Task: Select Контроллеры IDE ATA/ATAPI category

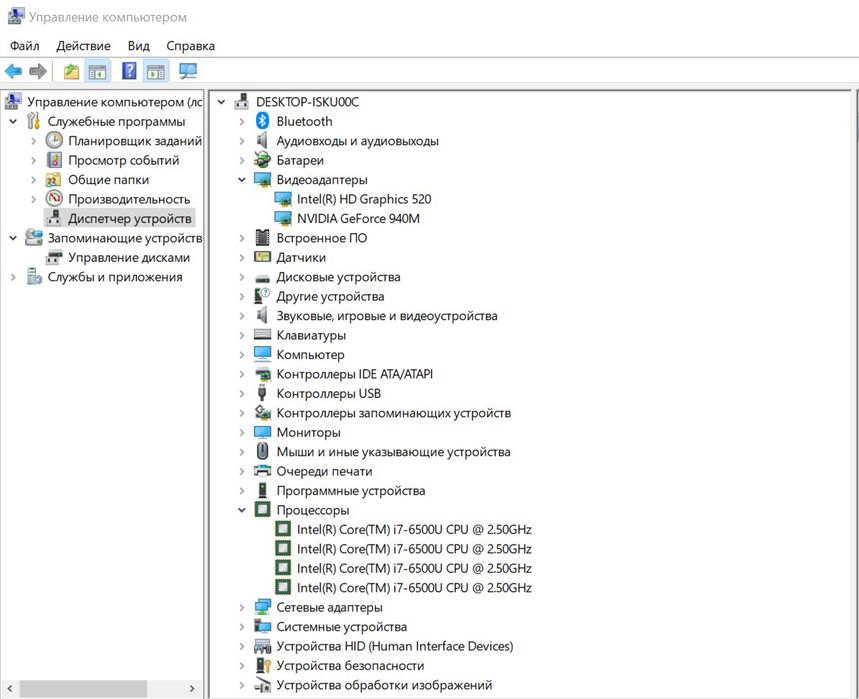Action: click(354, 374)
